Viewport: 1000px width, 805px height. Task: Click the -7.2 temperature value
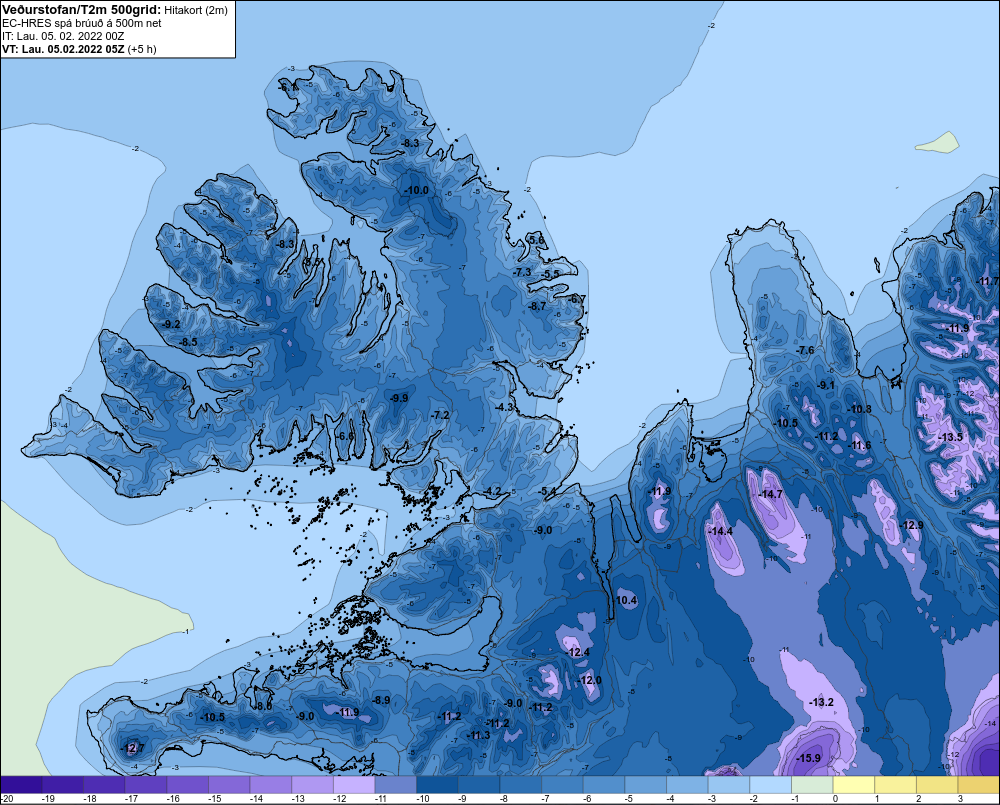tap(440, 415)
